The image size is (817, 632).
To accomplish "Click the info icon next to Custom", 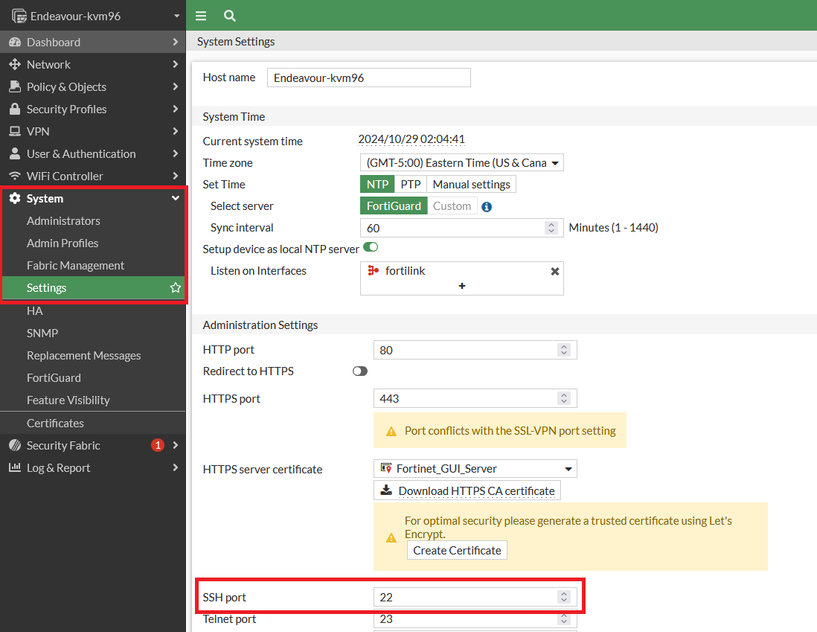I will (487, 207).
